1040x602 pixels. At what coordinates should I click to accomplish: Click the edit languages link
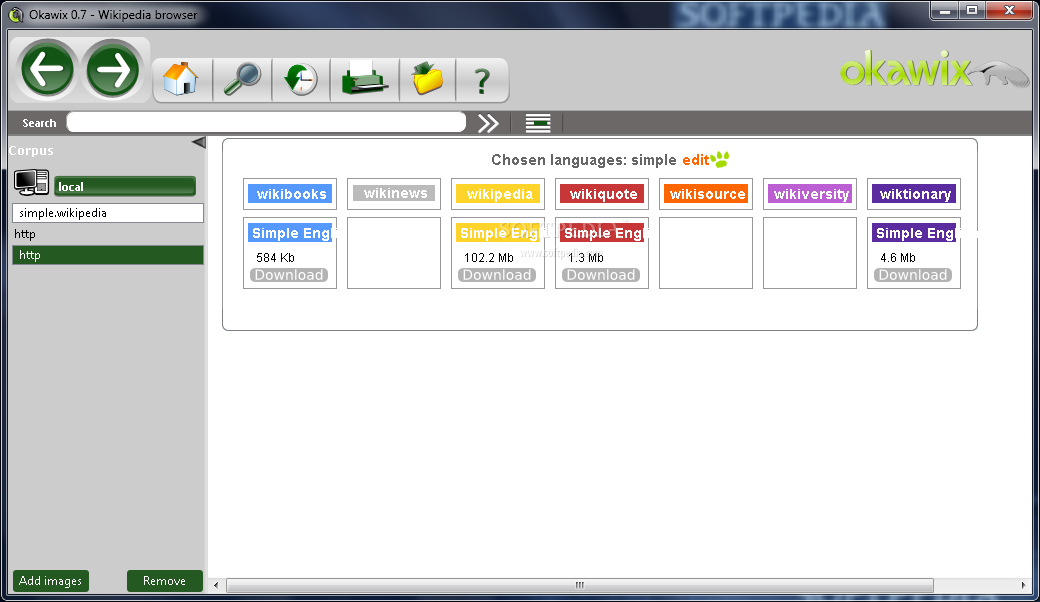(x=696, y=160)
